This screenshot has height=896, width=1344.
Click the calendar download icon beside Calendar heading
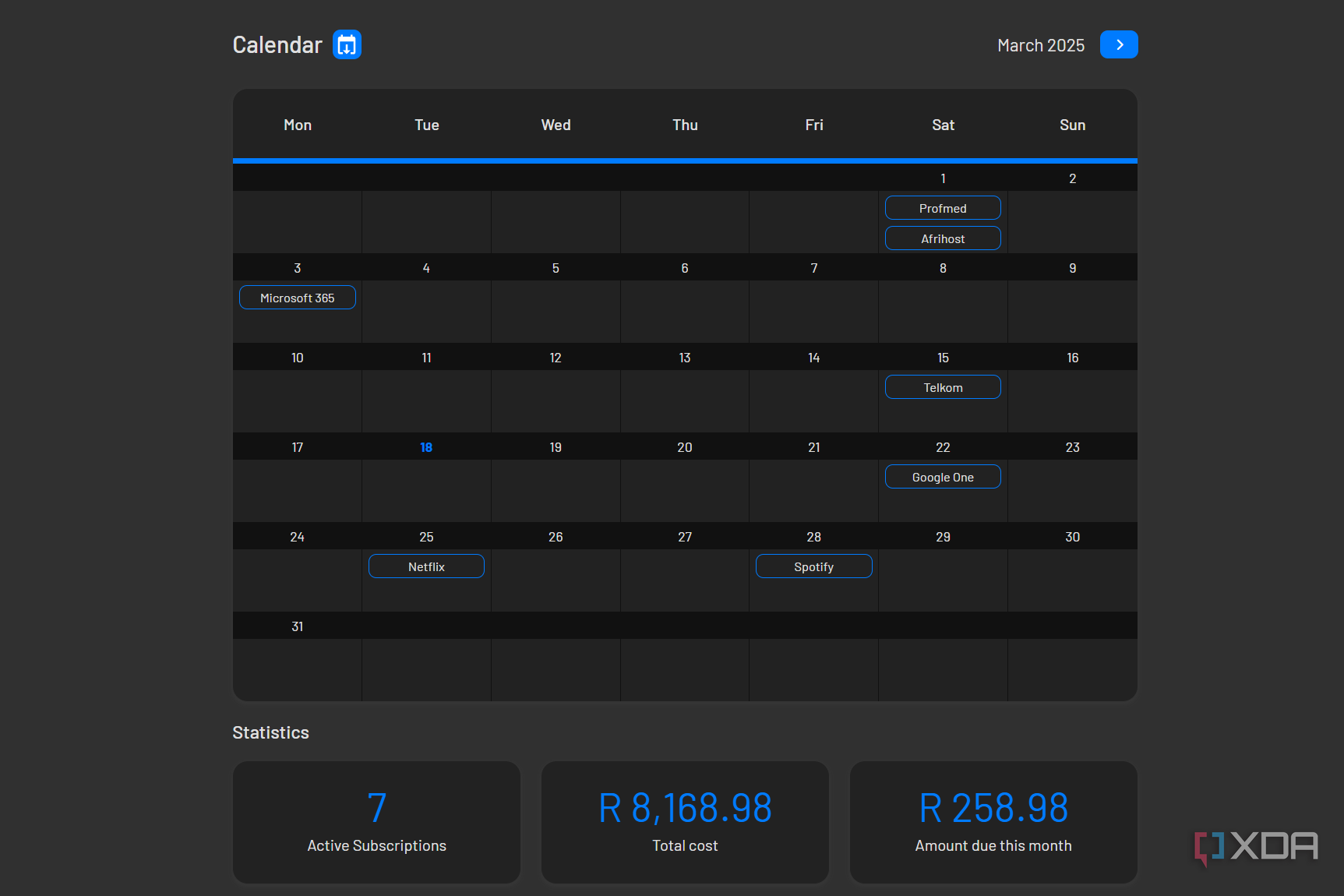pos(347,44)
